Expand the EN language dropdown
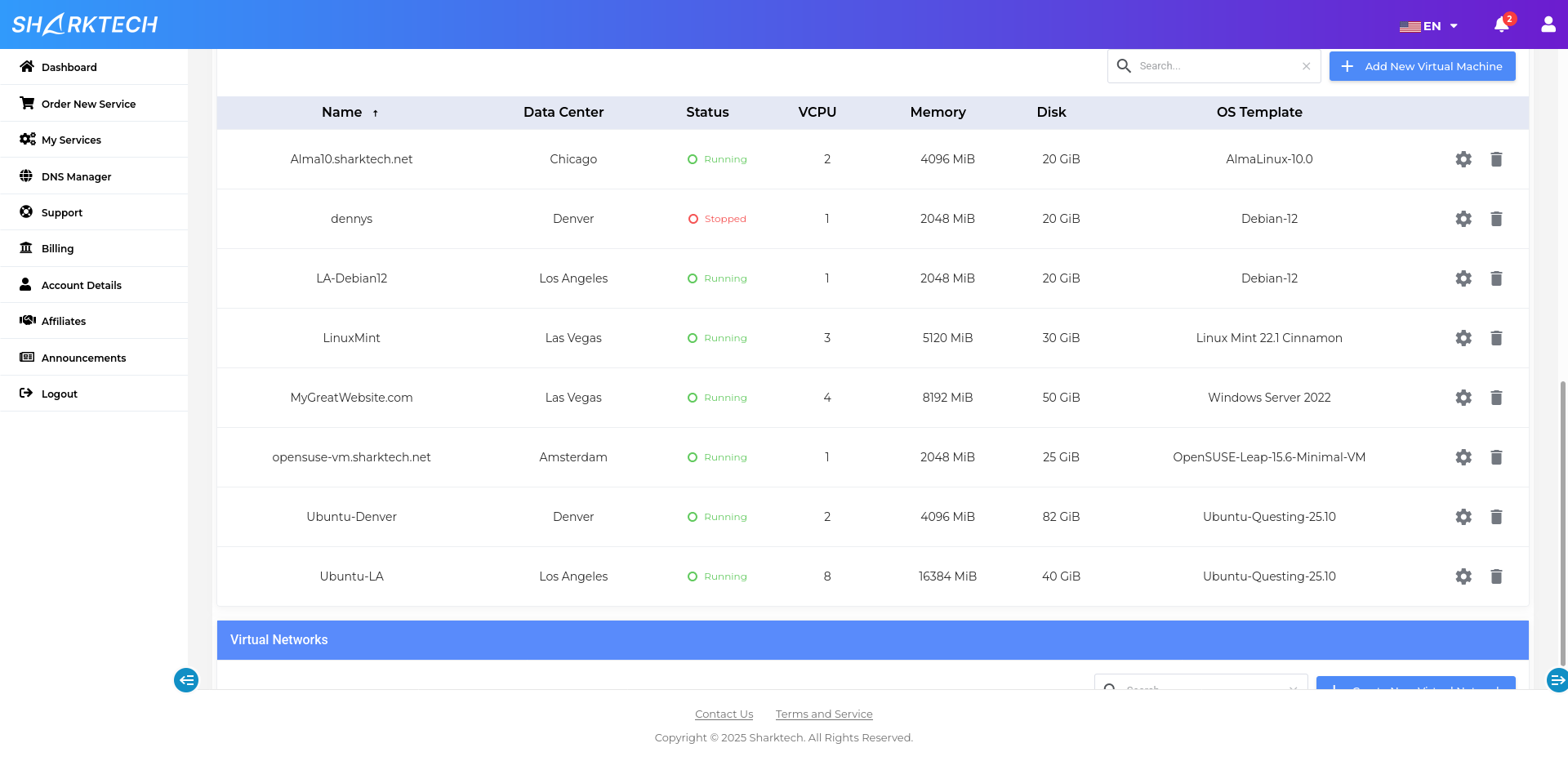Image resolution: width=1568 pixels, height=761 pixels. click(x=1429, y=26)
